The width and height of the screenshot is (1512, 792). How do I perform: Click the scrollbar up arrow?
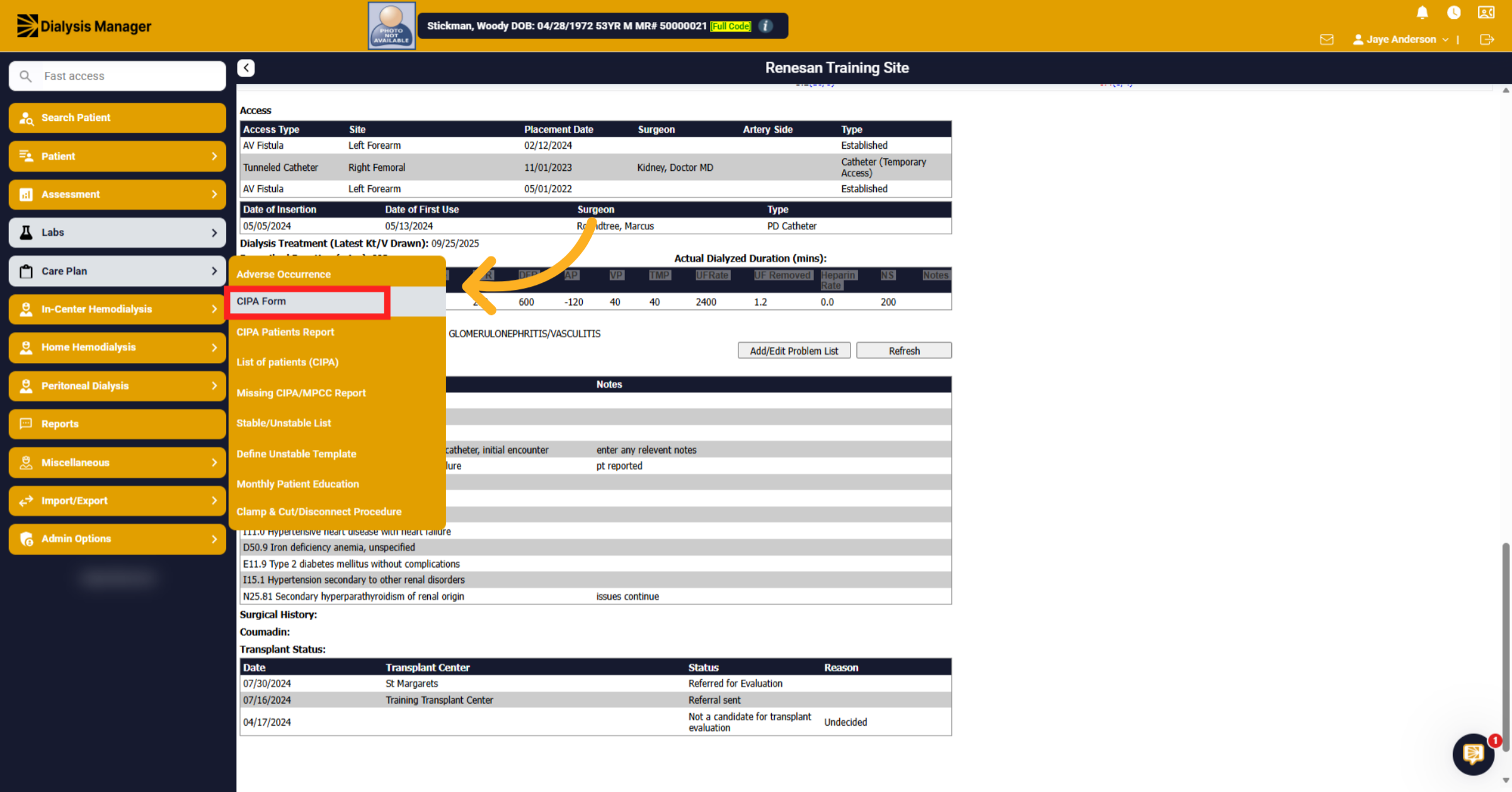pyautogui.click(x=1506, y=90)
